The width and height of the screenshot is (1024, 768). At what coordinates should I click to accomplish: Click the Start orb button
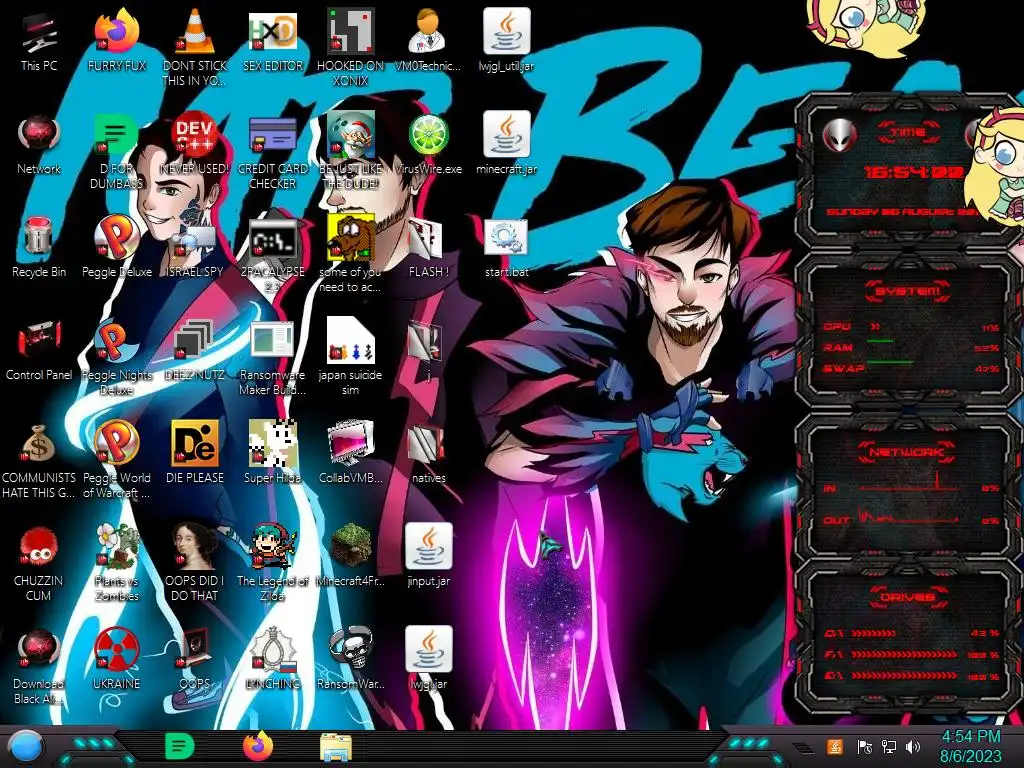[x=26, y=747]
